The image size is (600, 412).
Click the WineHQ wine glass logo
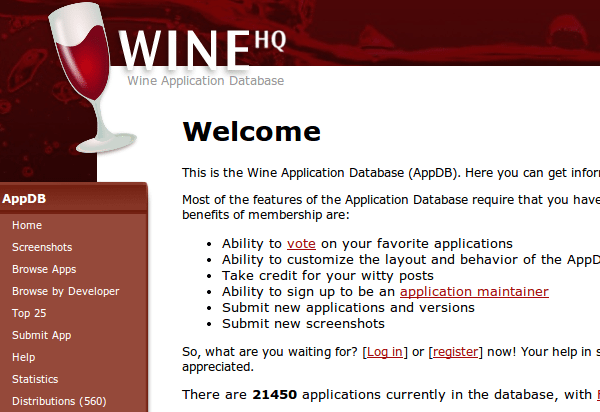click(91, 78)
